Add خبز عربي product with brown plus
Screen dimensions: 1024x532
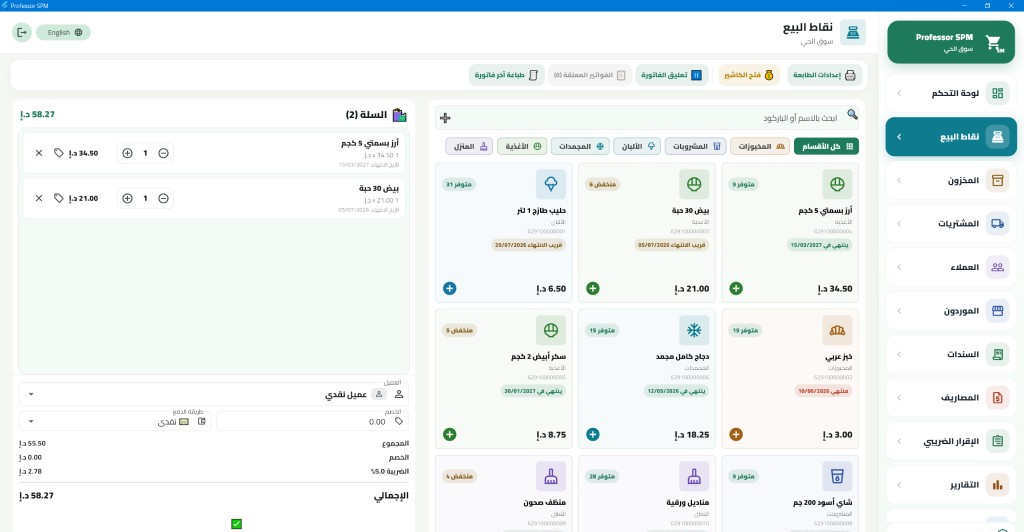click(736, 435)
